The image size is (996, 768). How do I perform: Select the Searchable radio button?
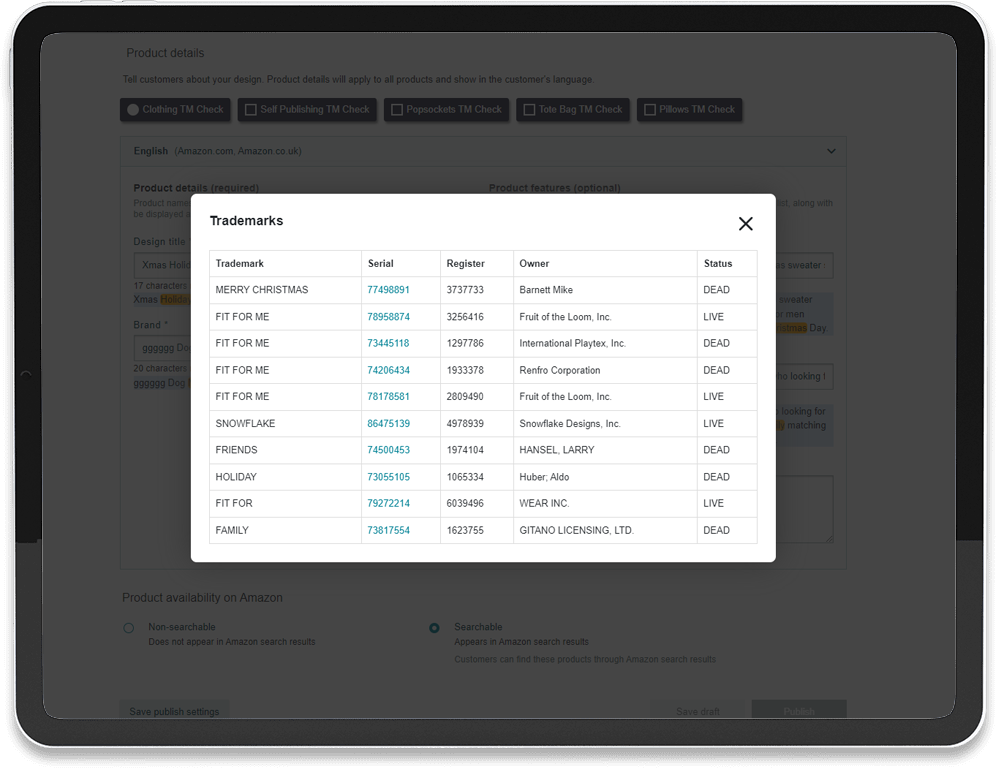click(x=434, y=628)
